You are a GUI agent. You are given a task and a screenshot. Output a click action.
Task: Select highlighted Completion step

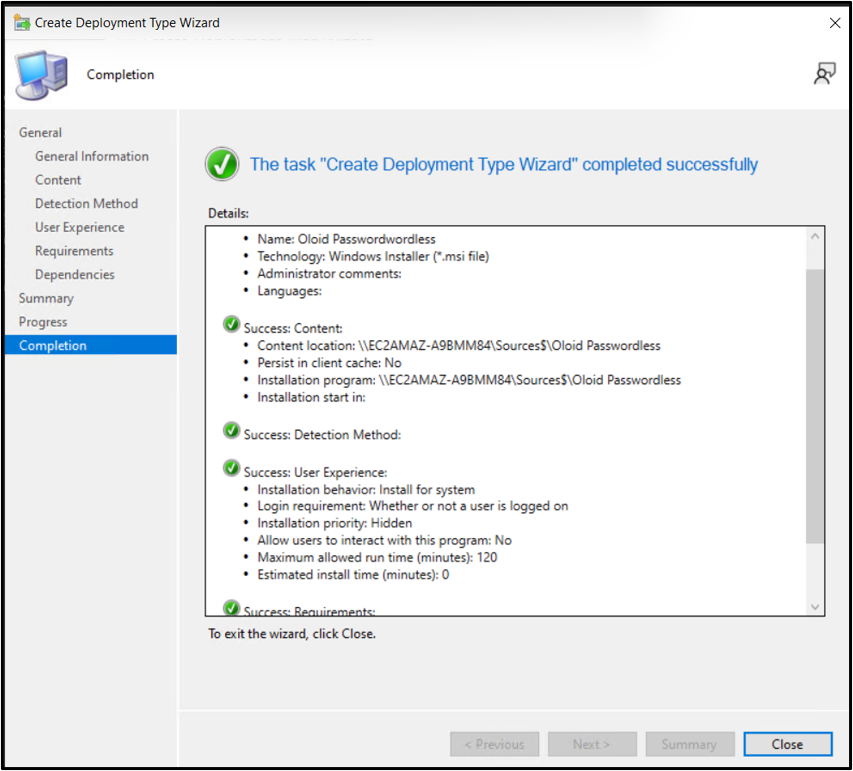[91, 345]
